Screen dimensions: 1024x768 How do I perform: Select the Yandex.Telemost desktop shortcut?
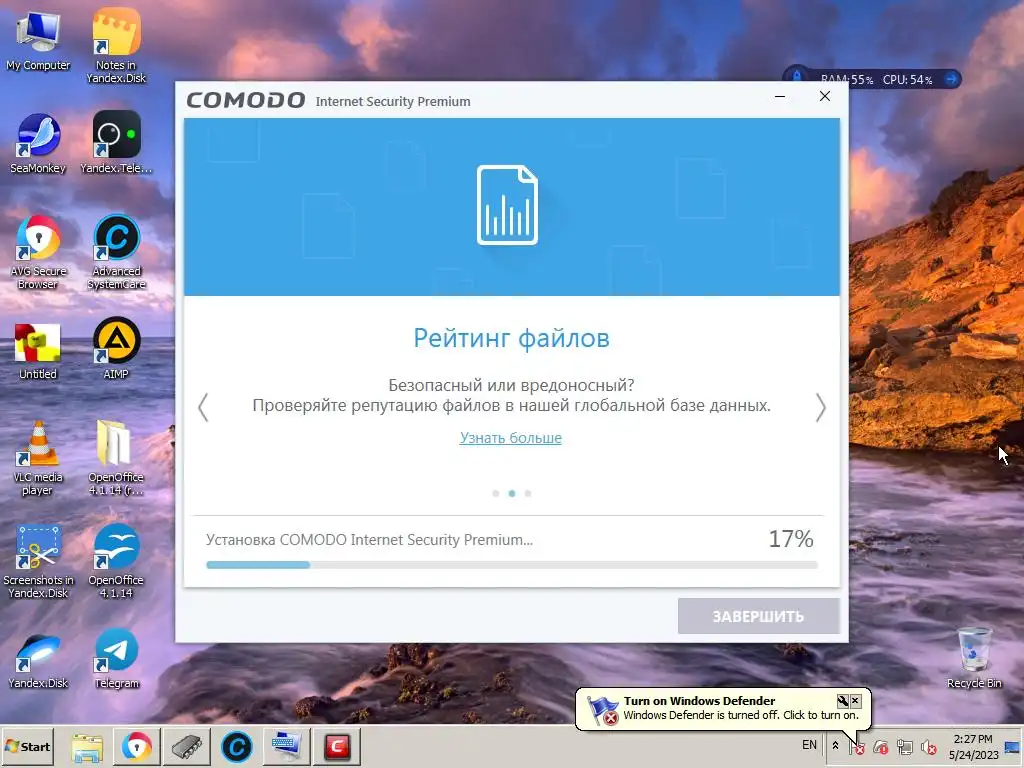(x=116, y=144)
